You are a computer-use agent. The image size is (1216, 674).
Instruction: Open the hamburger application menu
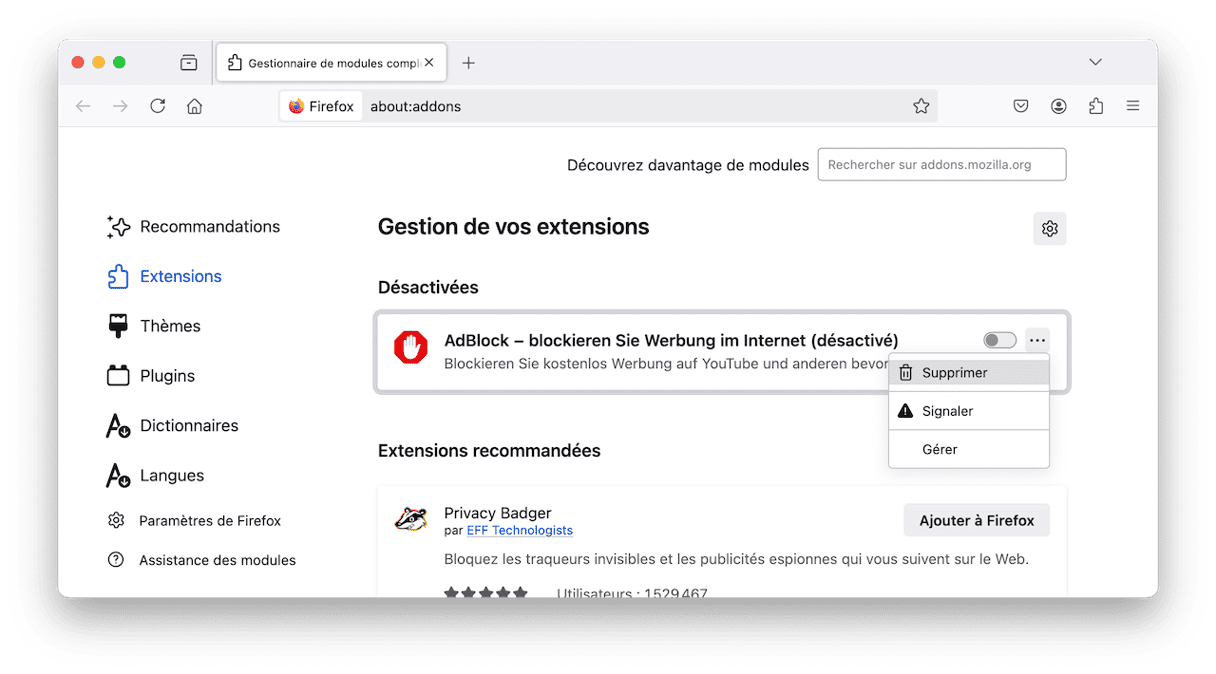(1133, 106)
